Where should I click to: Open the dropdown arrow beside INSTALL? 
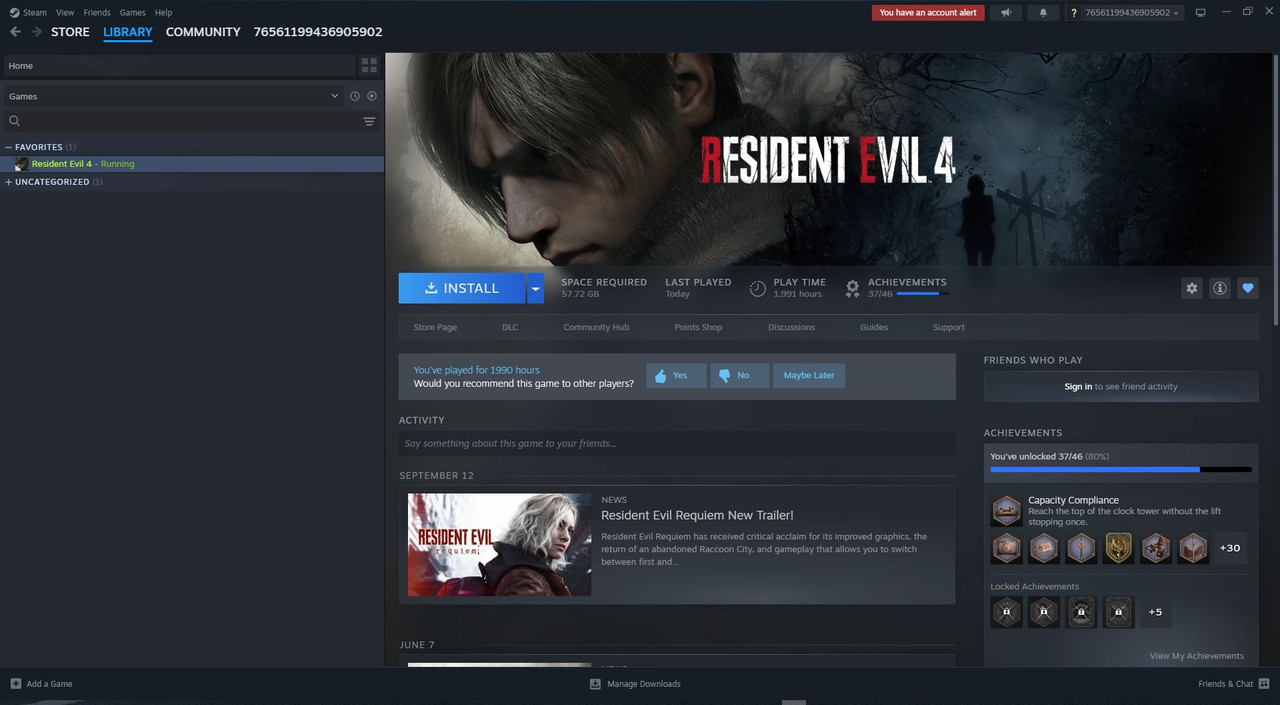point(535,288)
